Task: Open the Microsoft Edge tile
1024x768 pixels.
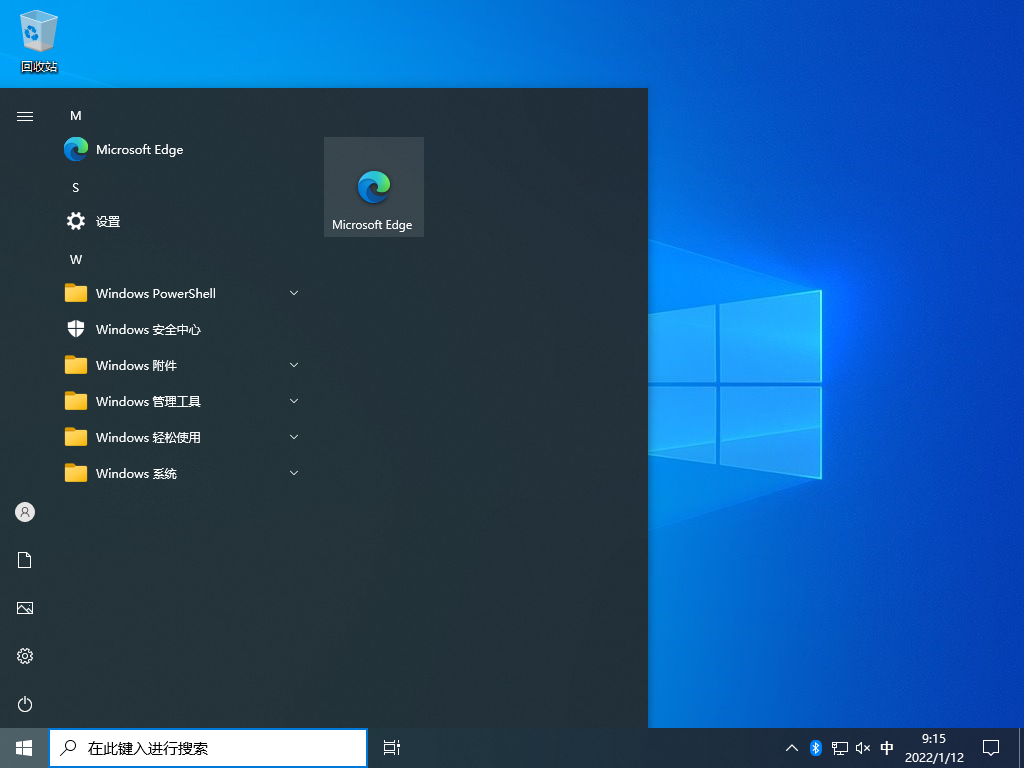Action: coord(373,186)
